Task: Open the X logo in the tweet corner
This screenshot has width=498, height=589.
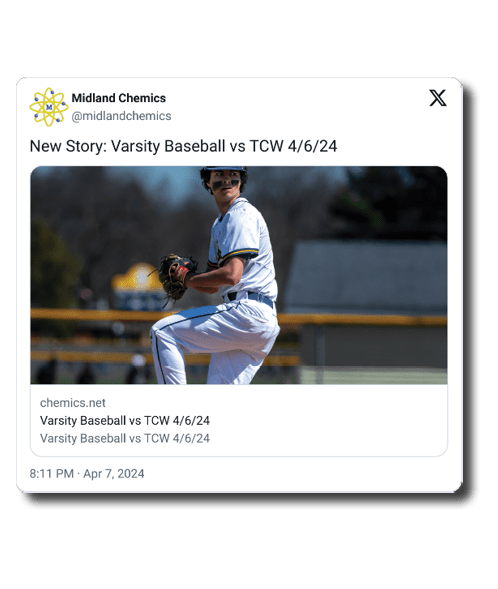Action: pyautogui.click(x=438, y=98)
